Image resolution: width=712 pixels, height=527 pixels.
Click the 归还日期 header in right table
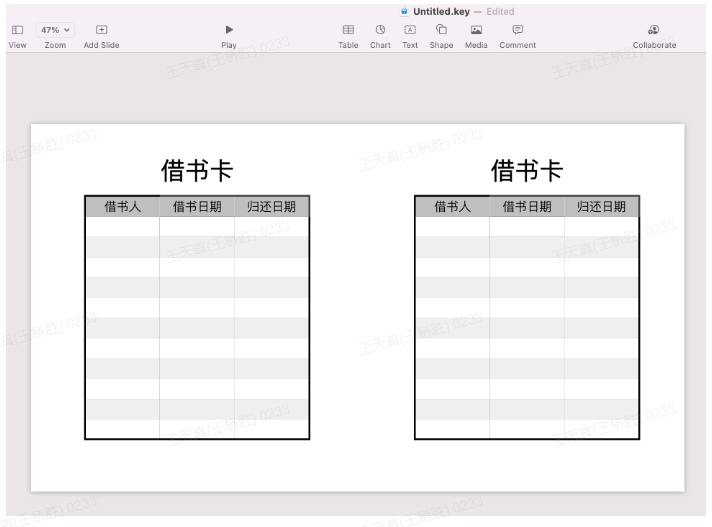(602, 207)
